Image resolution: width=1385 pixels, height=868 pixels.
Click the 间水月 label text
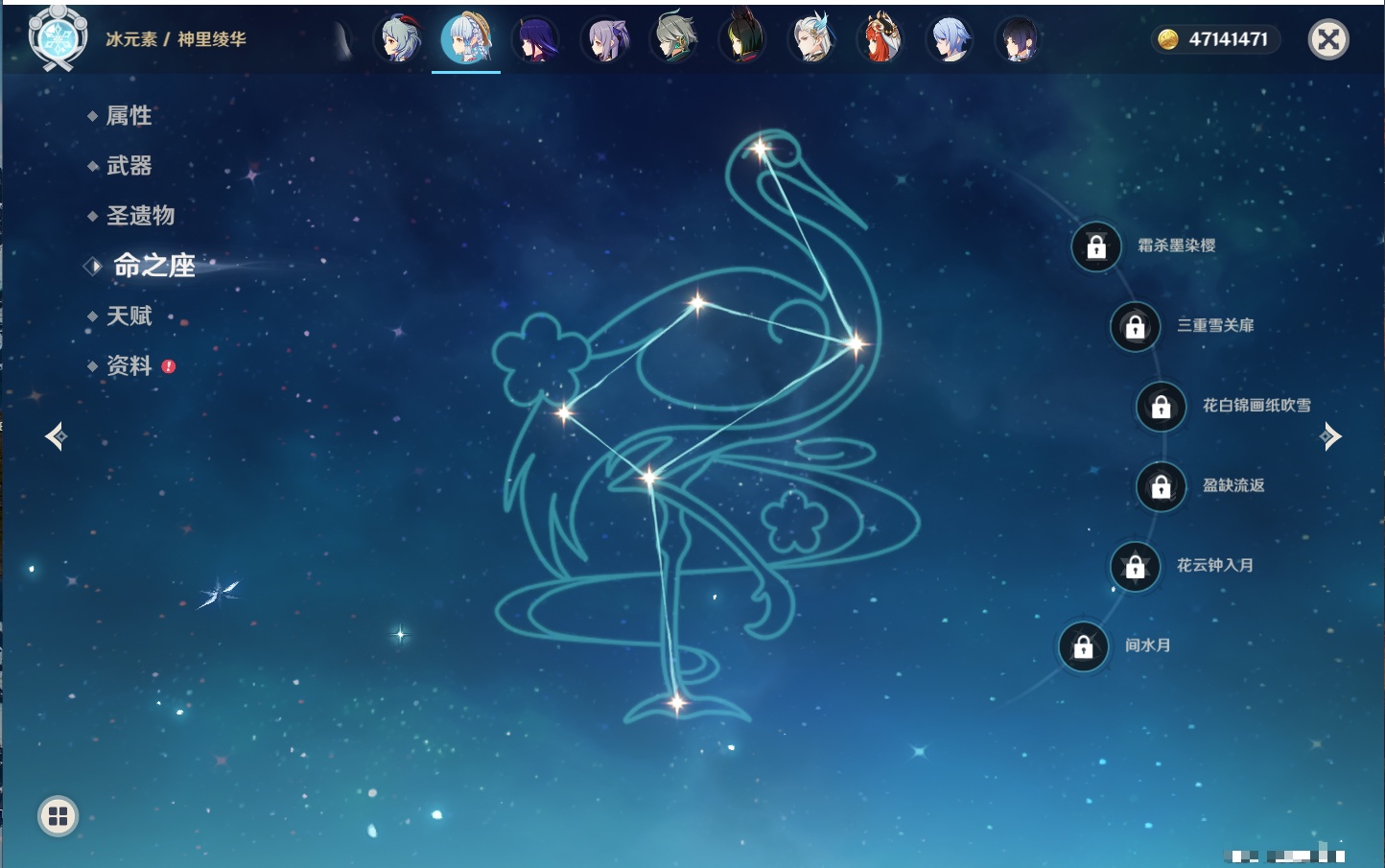coord(1148,645)
